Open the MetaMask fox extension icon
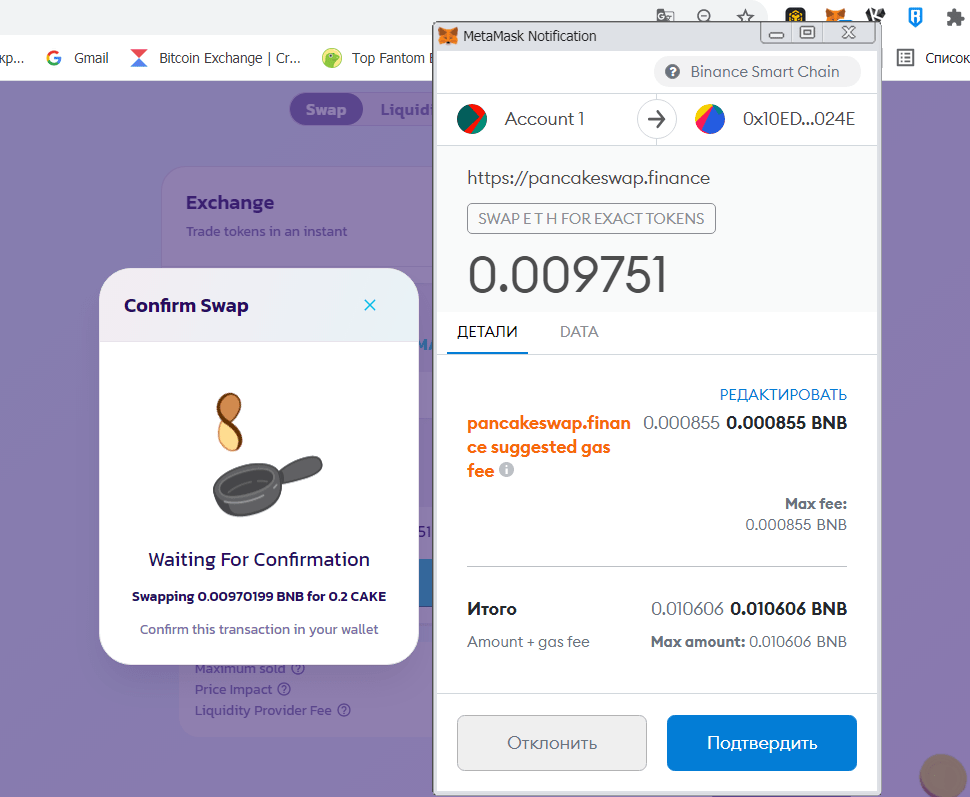The width and height of the screenshot is (970, 797). 835,16
